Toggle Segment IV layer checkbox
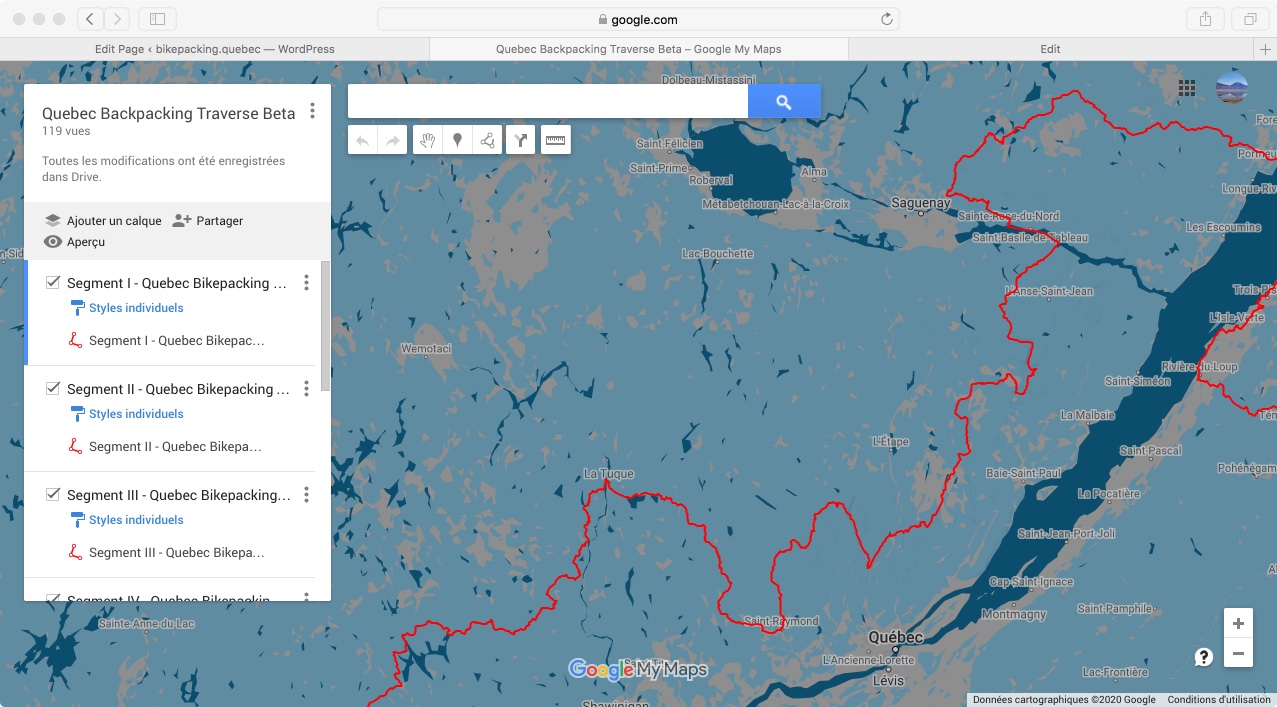 [x=53, y=598]
